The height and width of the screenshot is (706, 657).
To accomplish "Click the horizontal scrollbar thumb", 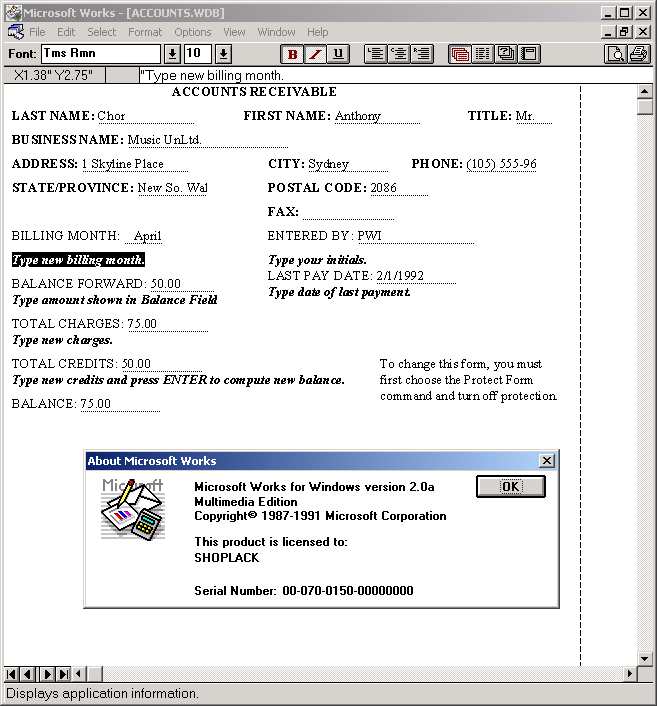I will (95, 674).
